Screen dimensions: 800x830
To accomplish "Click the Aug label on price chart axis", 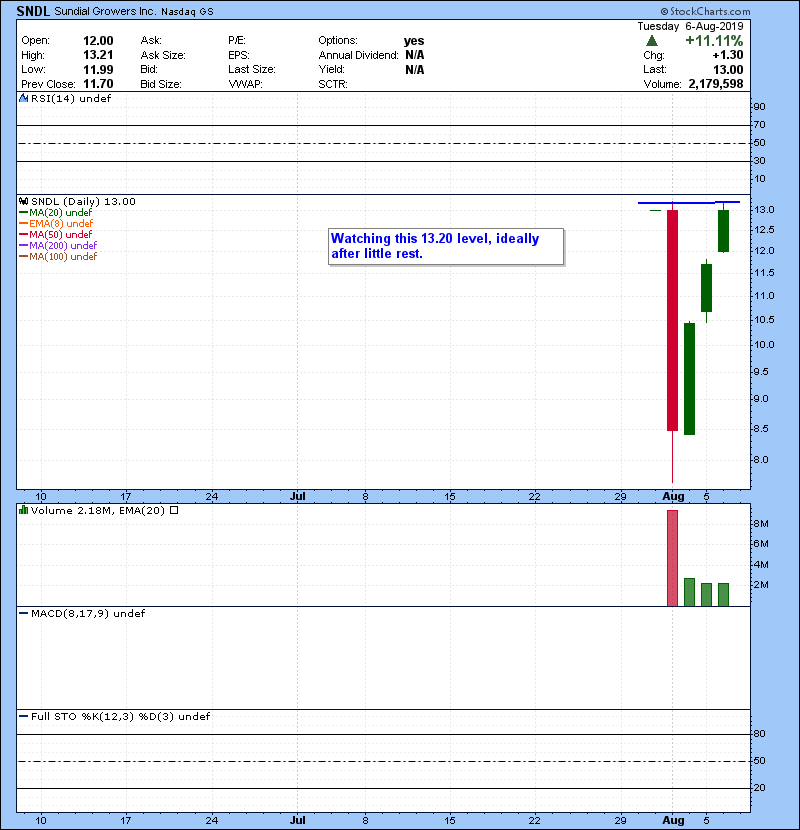I will [673, 496].
